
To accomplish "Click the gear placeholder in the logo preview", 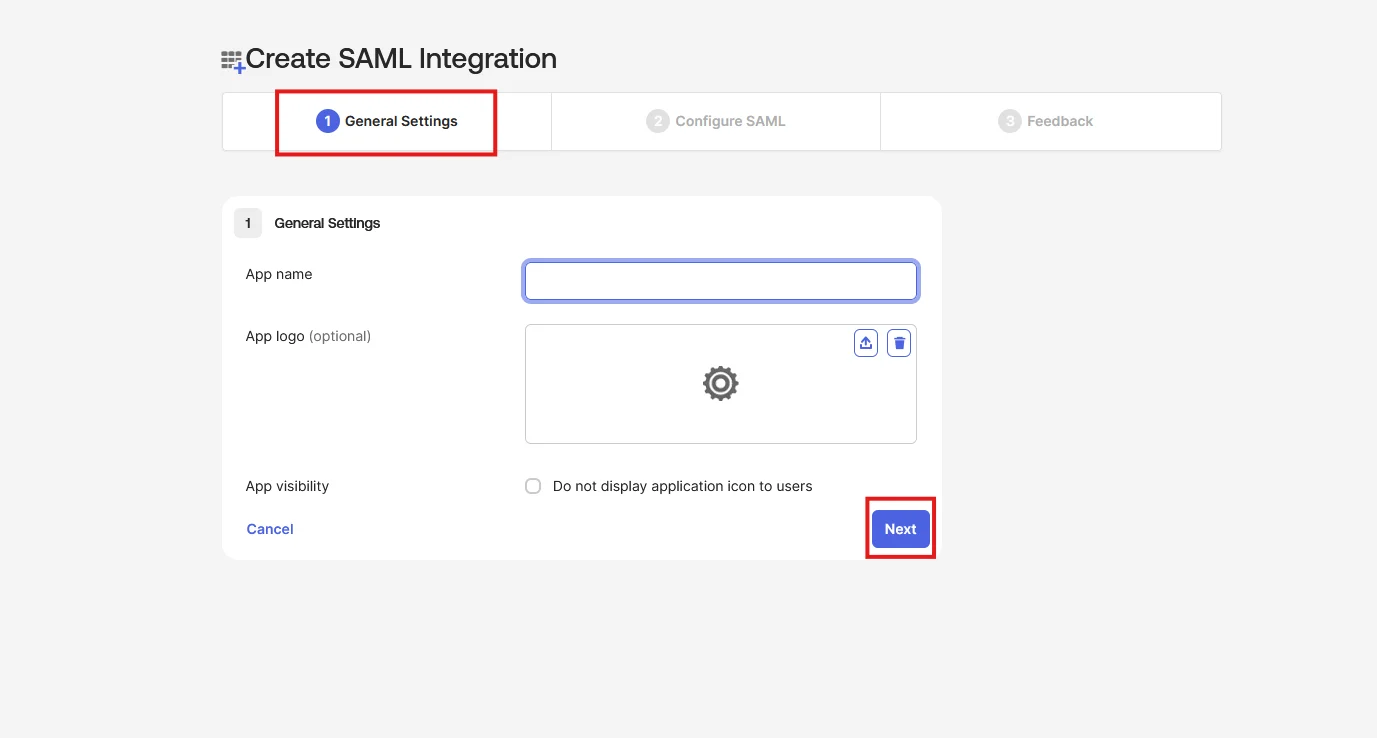I will (720, 383).
